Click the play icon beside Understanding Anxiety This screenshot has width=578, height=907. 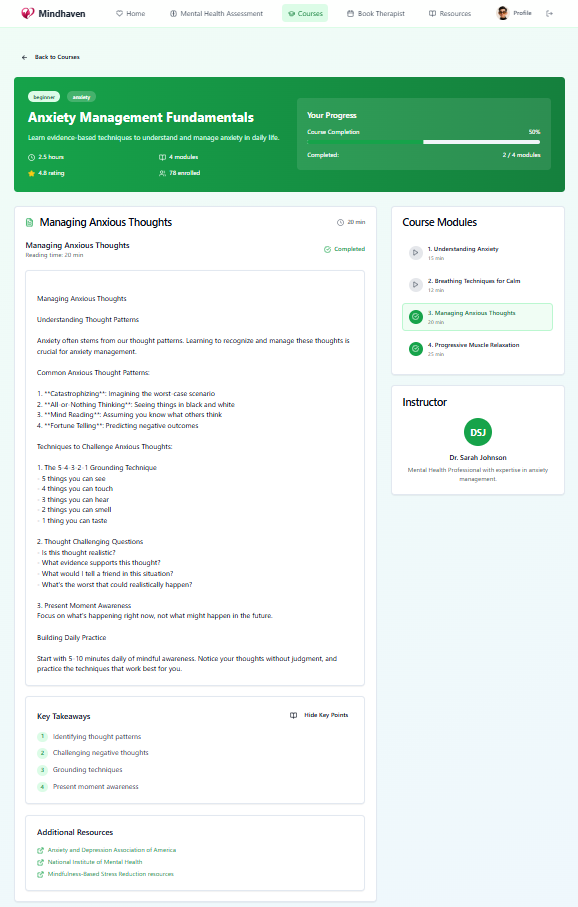click(x=415, y=252)
